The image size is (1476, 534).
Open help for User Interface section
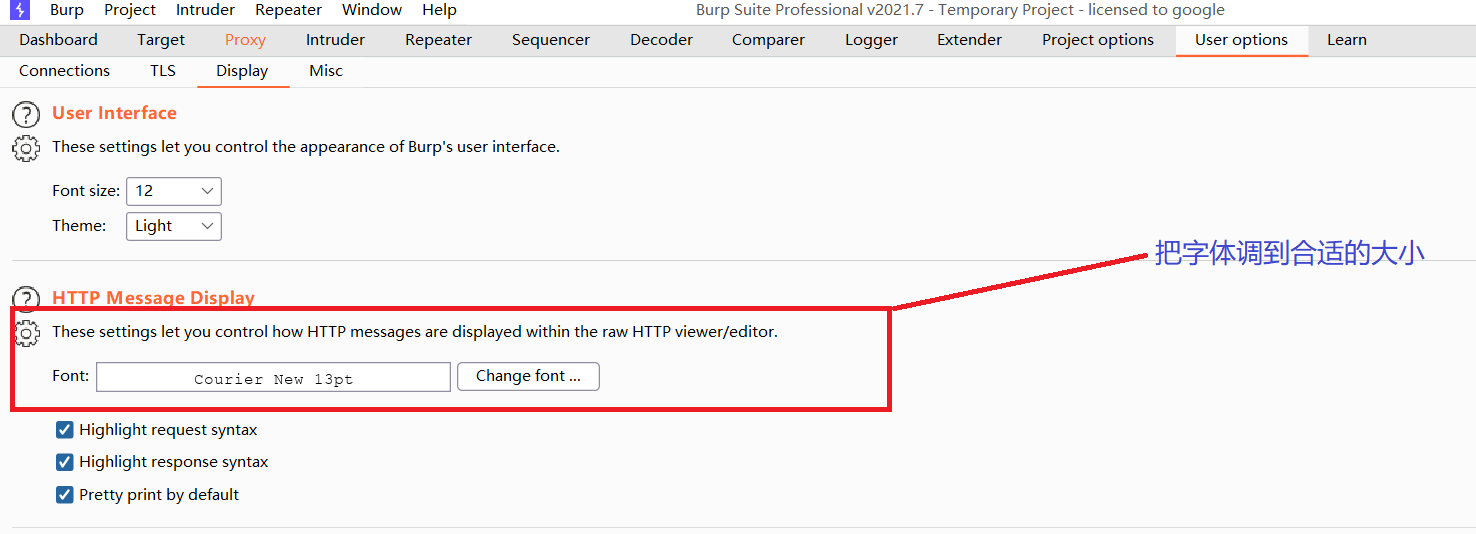click(x=25, y=113)
